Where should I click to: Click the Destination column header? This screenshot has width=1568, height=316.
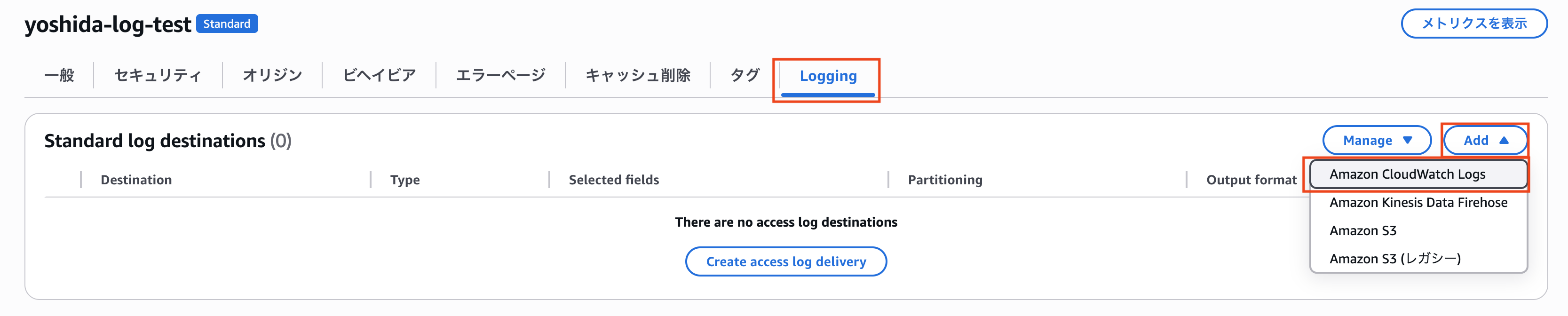coord(136,180)
